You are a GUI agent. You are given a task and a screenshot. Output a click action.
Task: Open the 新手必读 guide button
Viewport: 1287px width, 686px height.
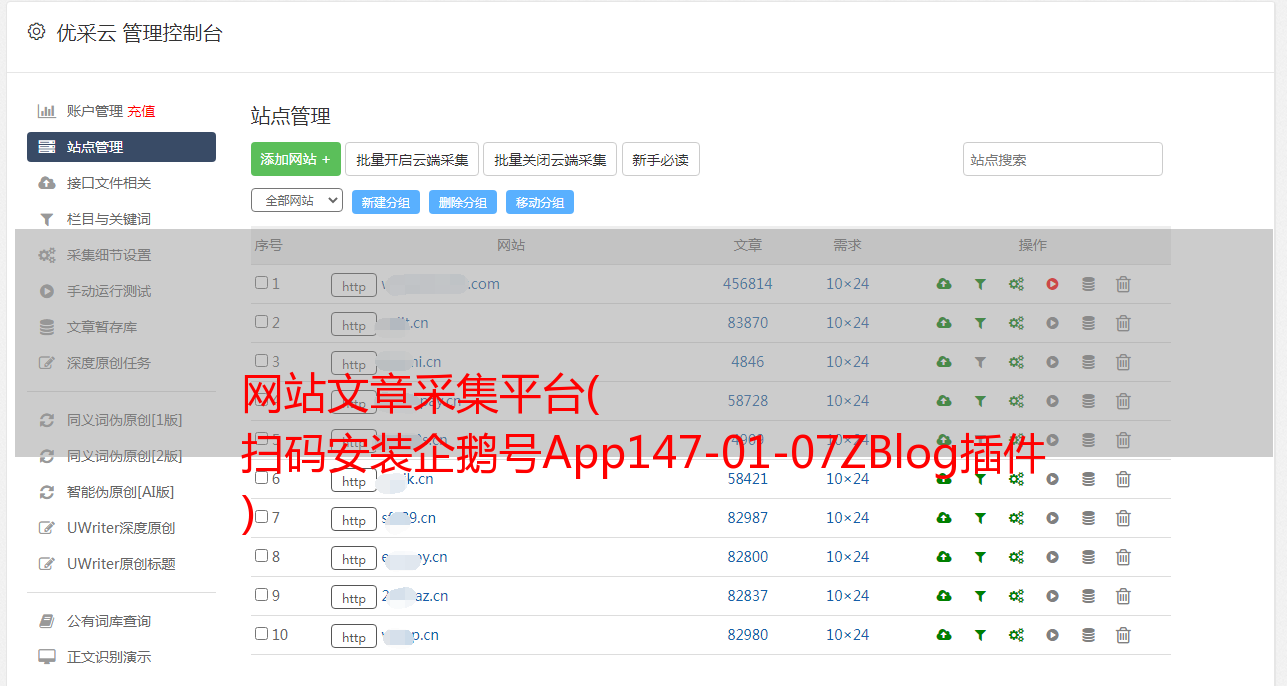pyautogui.click(x=661, y=159)
